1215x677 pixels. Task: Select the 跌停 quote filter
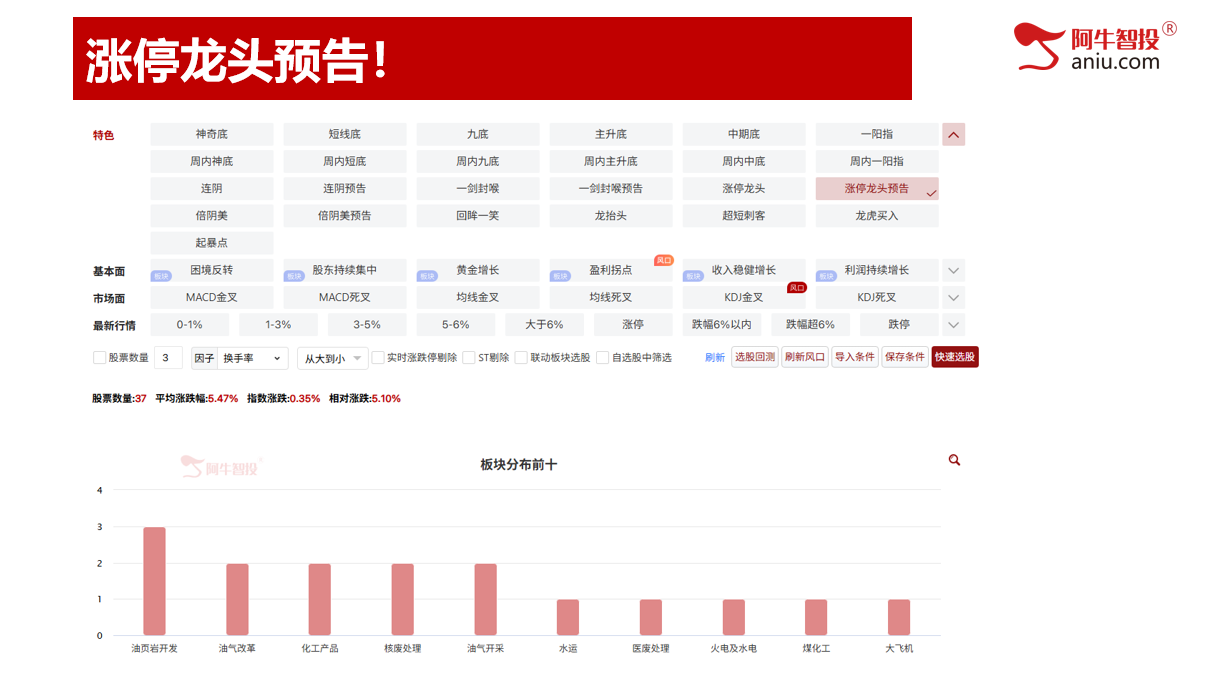pyautogui.click(x=899, y=324)
